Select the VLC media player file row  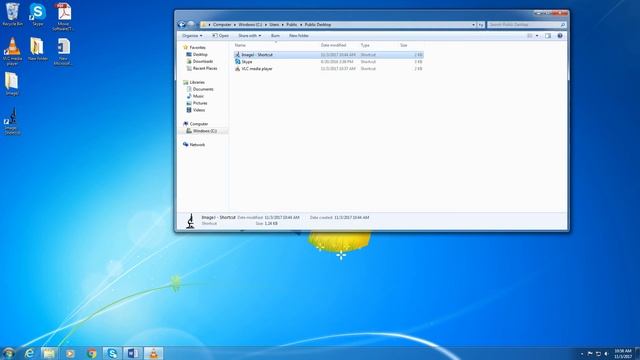(329, 69)
